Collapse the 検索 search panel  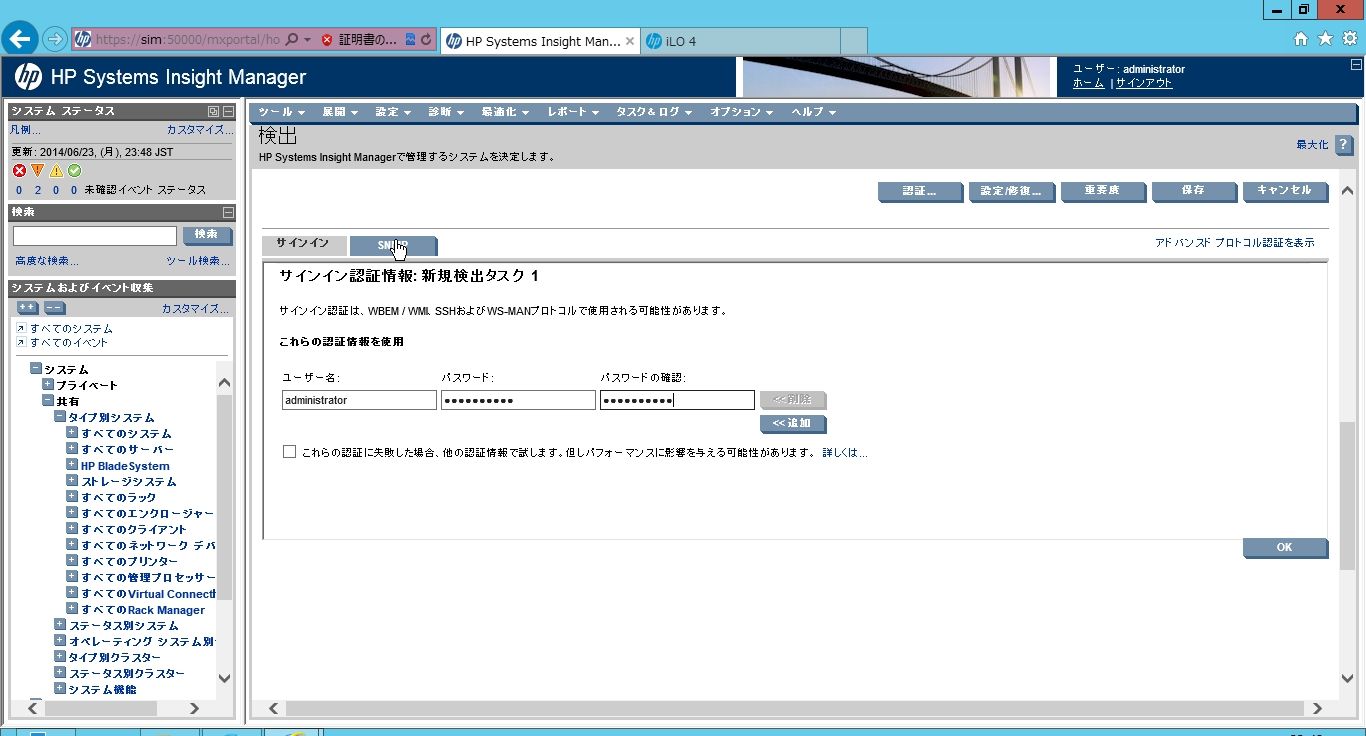point(228,212)
